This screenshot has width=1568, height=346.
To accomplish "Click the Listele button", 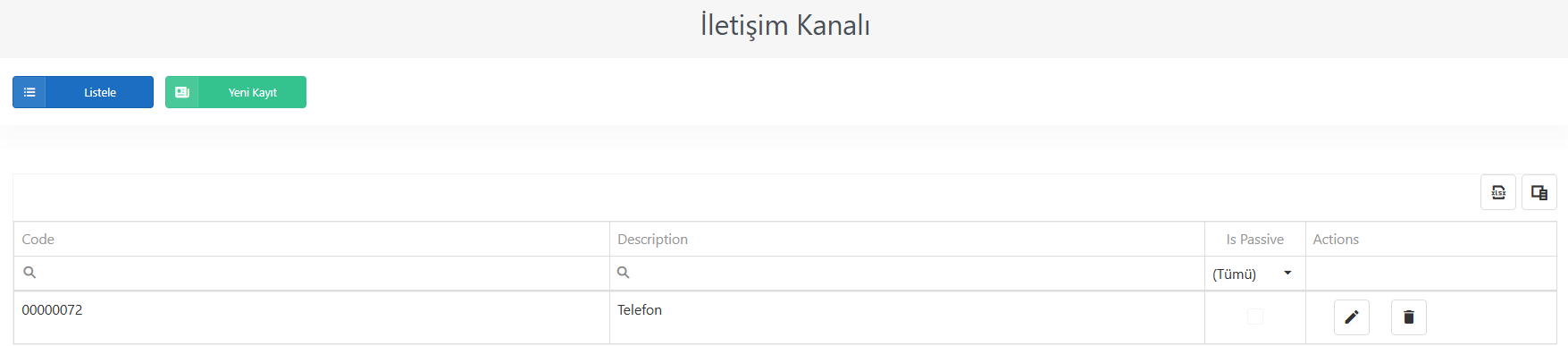I will pyautogui.click(x=83, y=92).
